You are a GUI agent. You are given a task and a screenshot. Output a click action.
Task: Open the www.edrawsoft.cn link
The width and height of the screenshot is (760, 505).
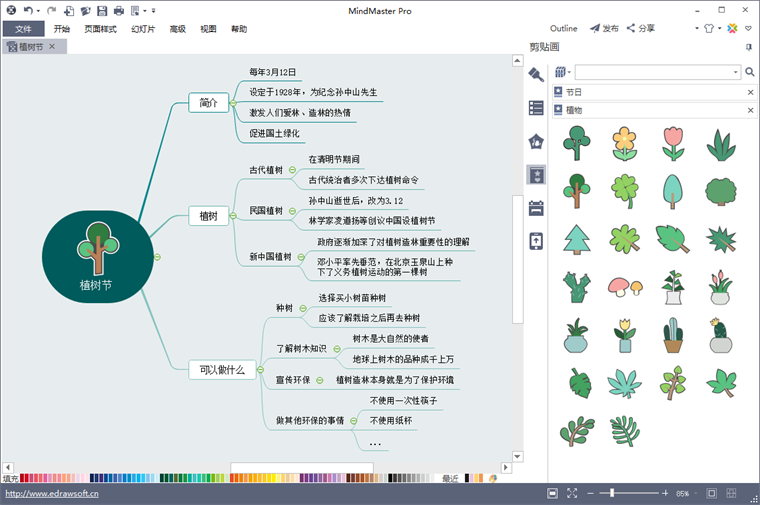point(52,493)
